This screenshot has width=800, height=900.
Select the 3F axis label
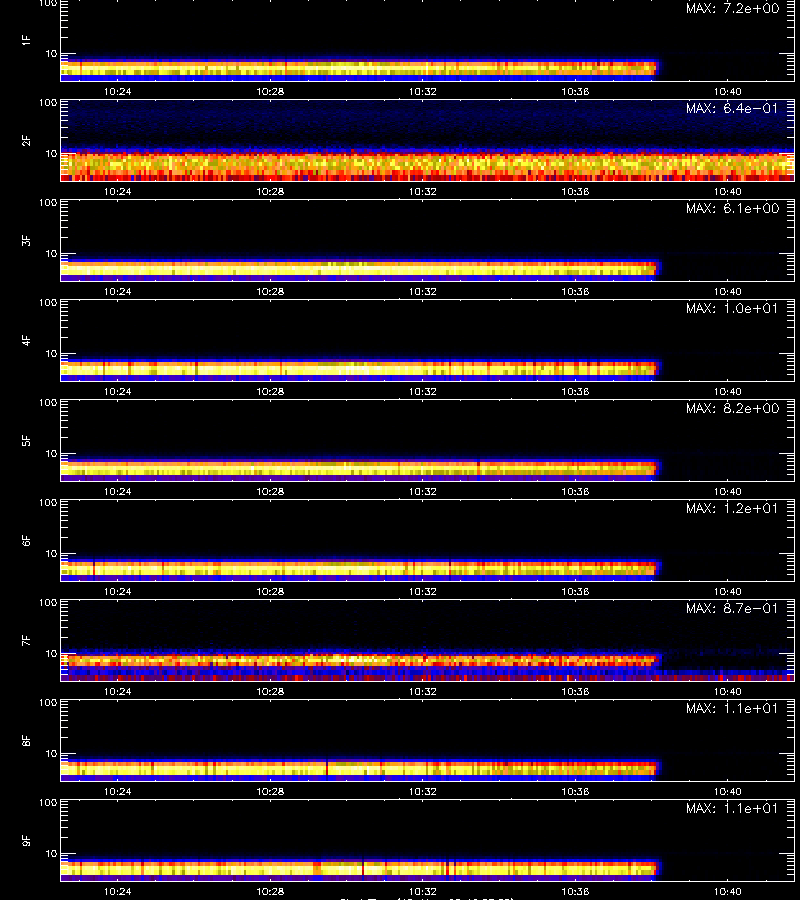click(26, 240)
